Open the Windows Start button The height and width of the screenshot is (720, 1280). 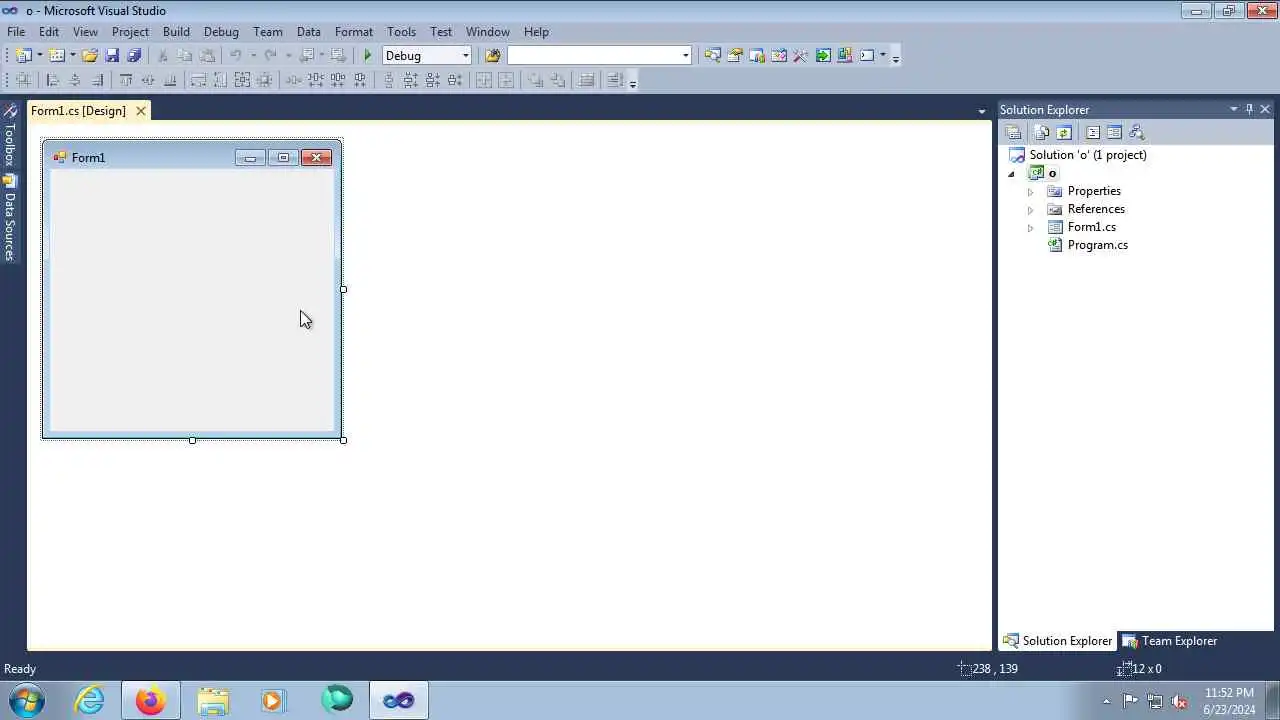pyautogui.click(x=27, y=701)
